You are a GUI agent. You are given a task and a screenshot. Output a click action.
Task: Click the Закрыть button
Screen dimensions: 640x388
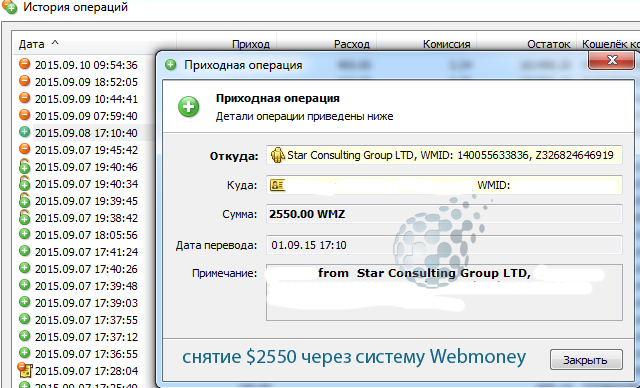coord(586,360)
